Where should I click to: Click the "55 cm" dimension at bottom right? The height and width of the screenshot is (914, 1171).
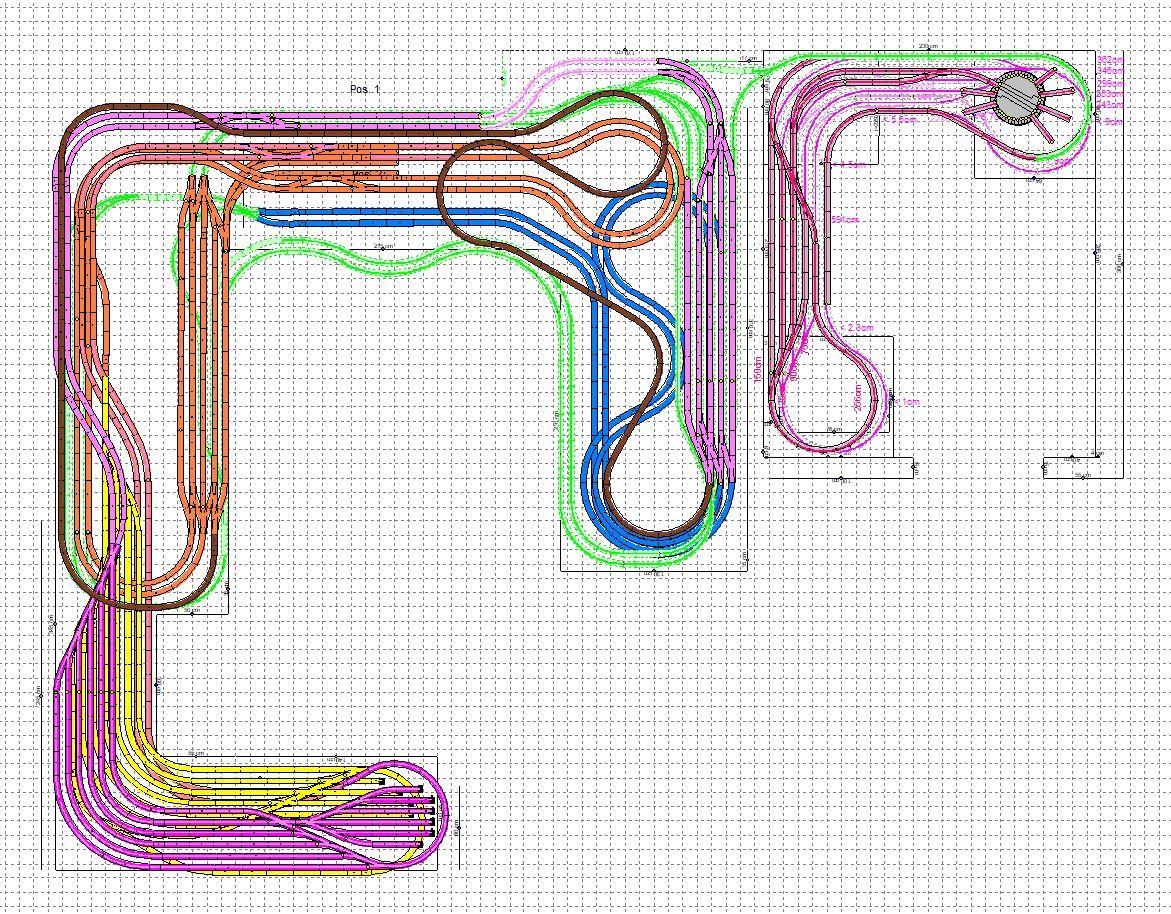[x=1082, y=476]
